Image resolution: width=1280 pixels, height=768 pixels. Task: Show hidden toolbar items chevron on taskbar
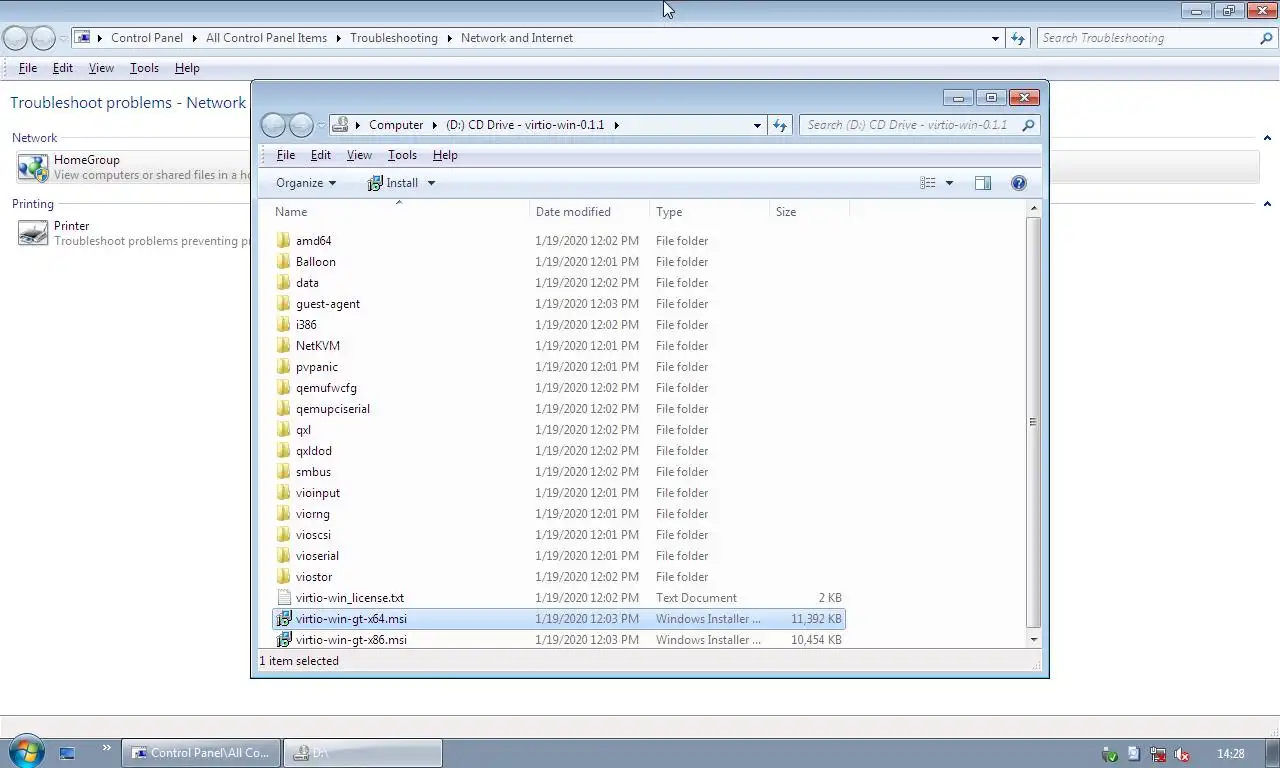tap(106, 748)
